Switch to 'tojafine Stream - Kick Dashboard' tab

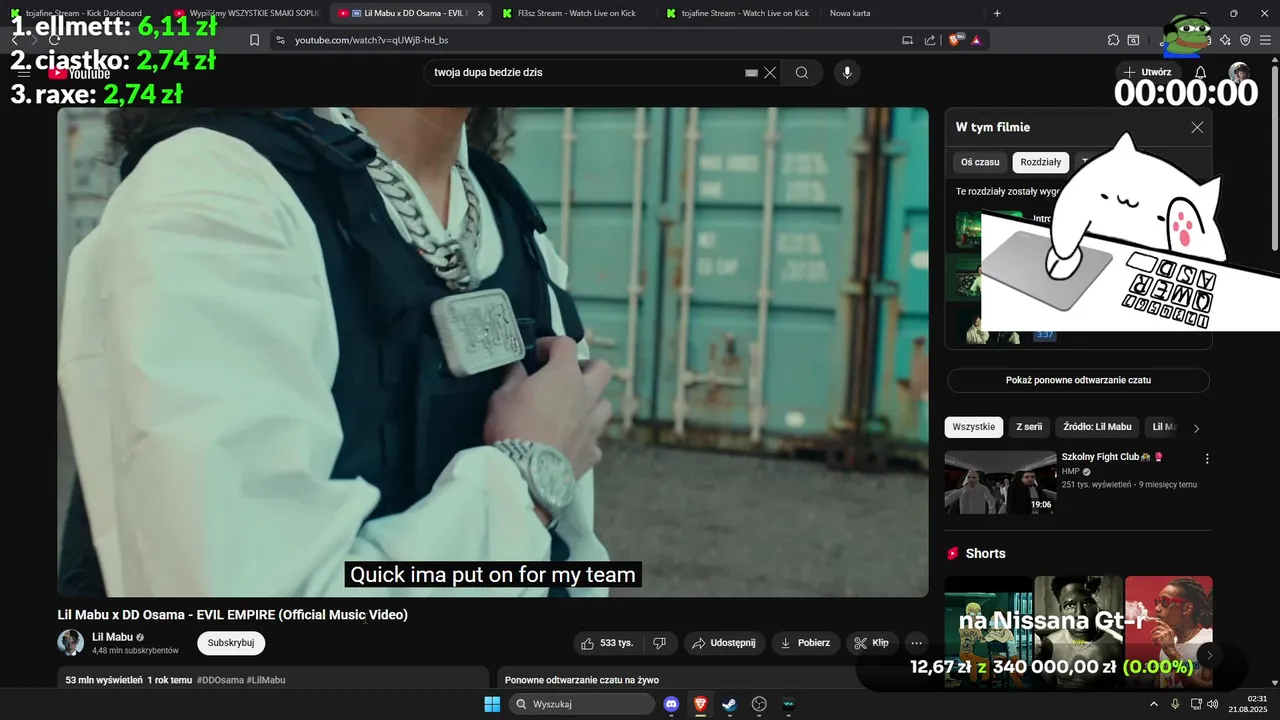pos(84,13)
